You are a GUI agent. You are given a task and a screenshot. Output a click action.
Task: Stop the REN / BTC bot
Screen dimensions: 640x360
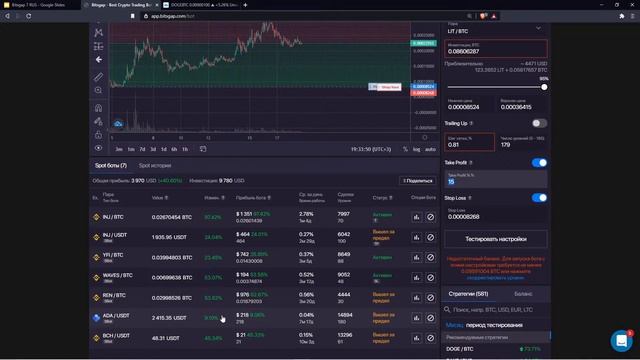(430, 298)
